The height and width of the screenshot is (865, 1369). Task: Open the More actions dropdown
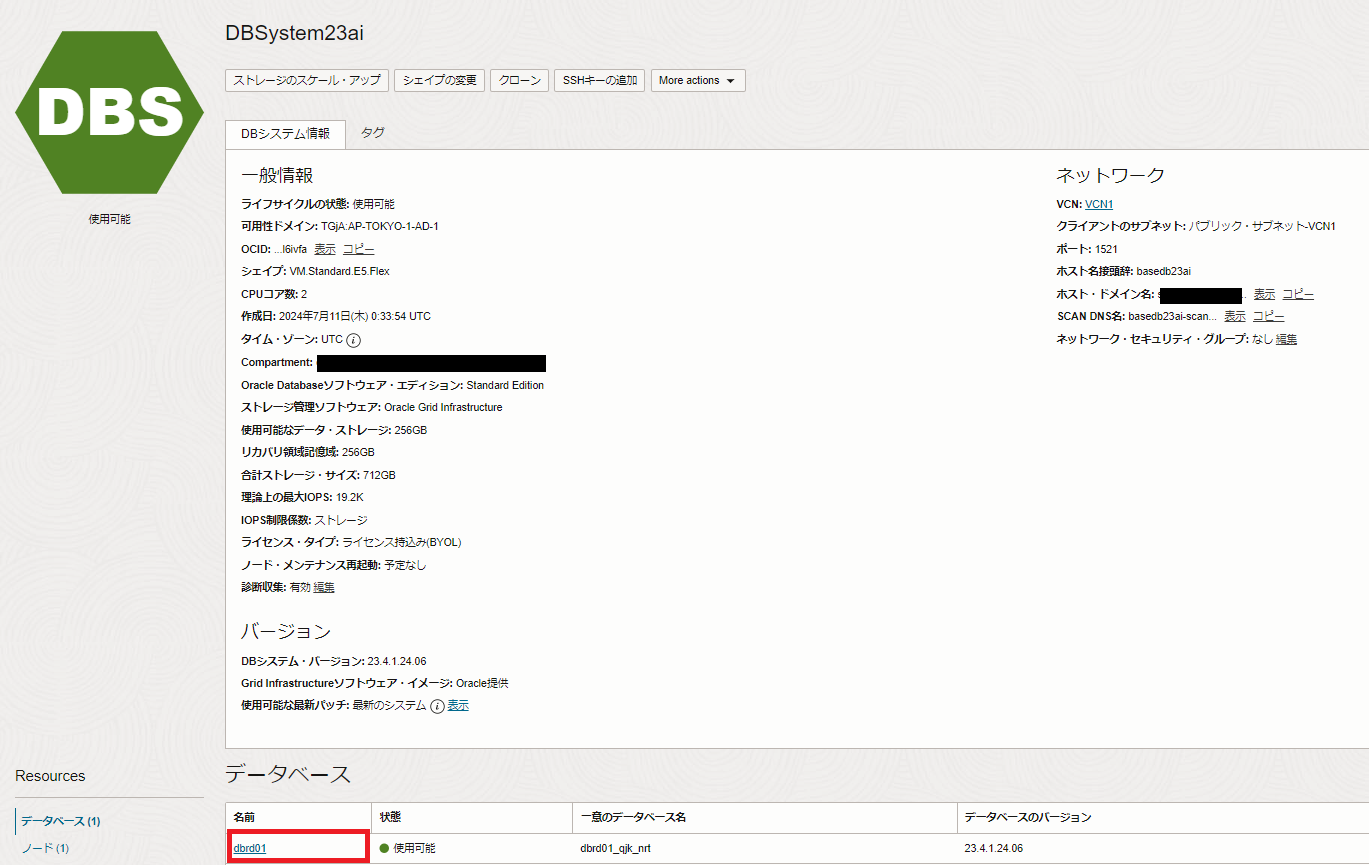pyautogui.click(x=697, y=80)
